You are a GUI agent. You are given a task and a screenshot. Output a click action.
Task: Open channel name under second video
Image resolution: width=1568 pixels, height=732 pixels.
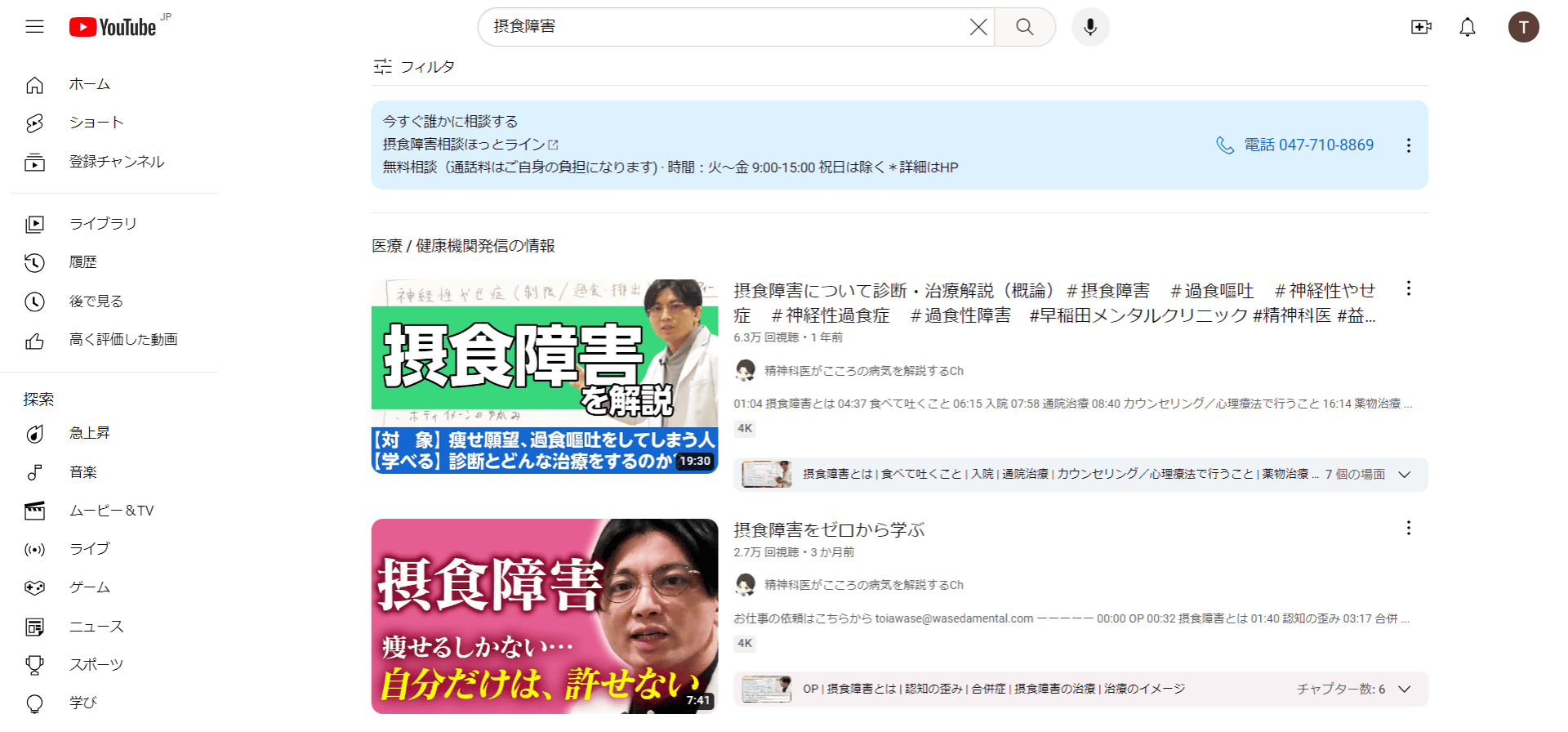[x=863, y=585]
